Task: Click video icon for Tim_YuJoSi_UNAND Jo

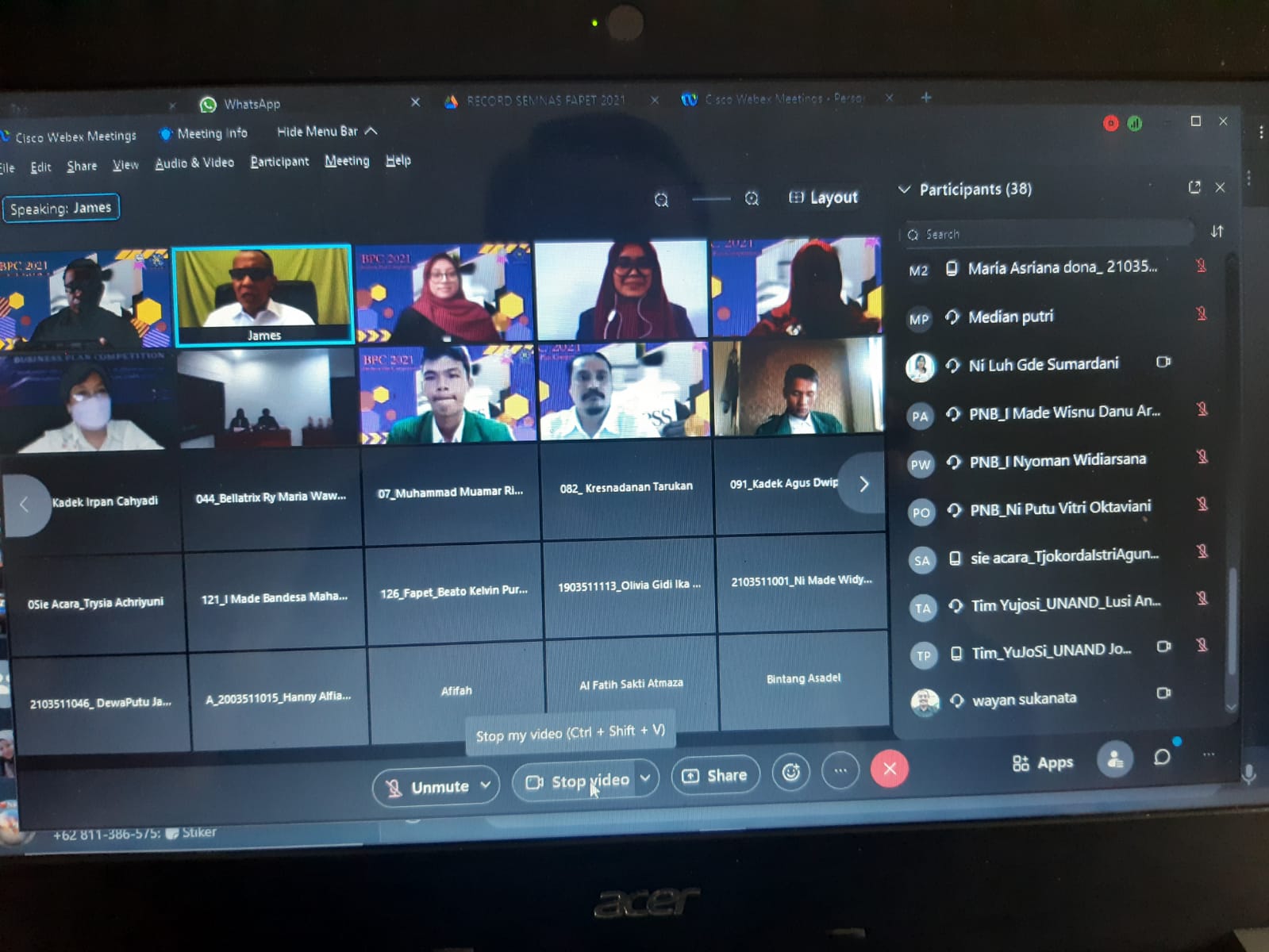Action: (x=1163, y=647)
